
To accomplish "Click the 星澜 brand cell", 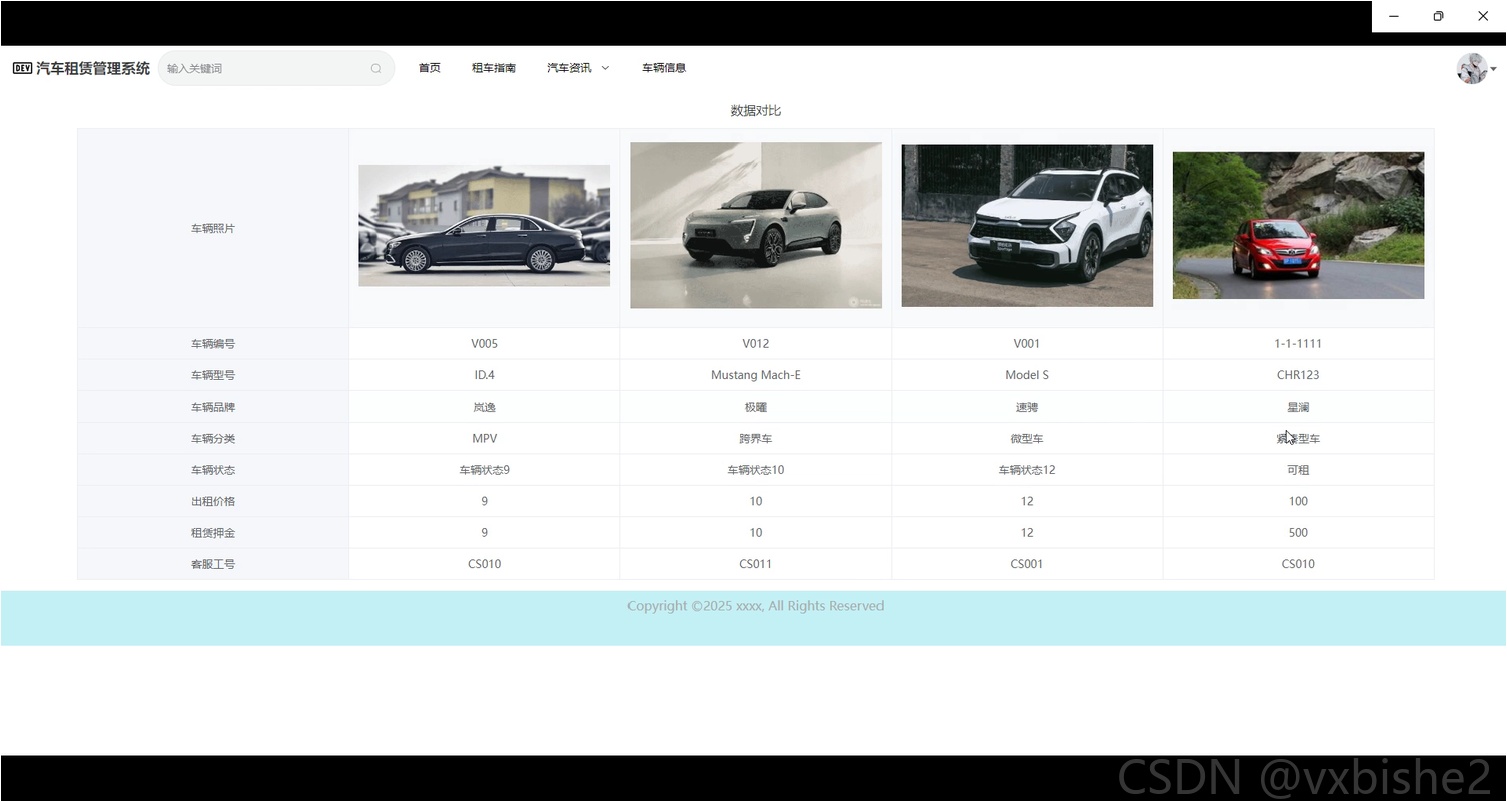I will coord(1298,408).
